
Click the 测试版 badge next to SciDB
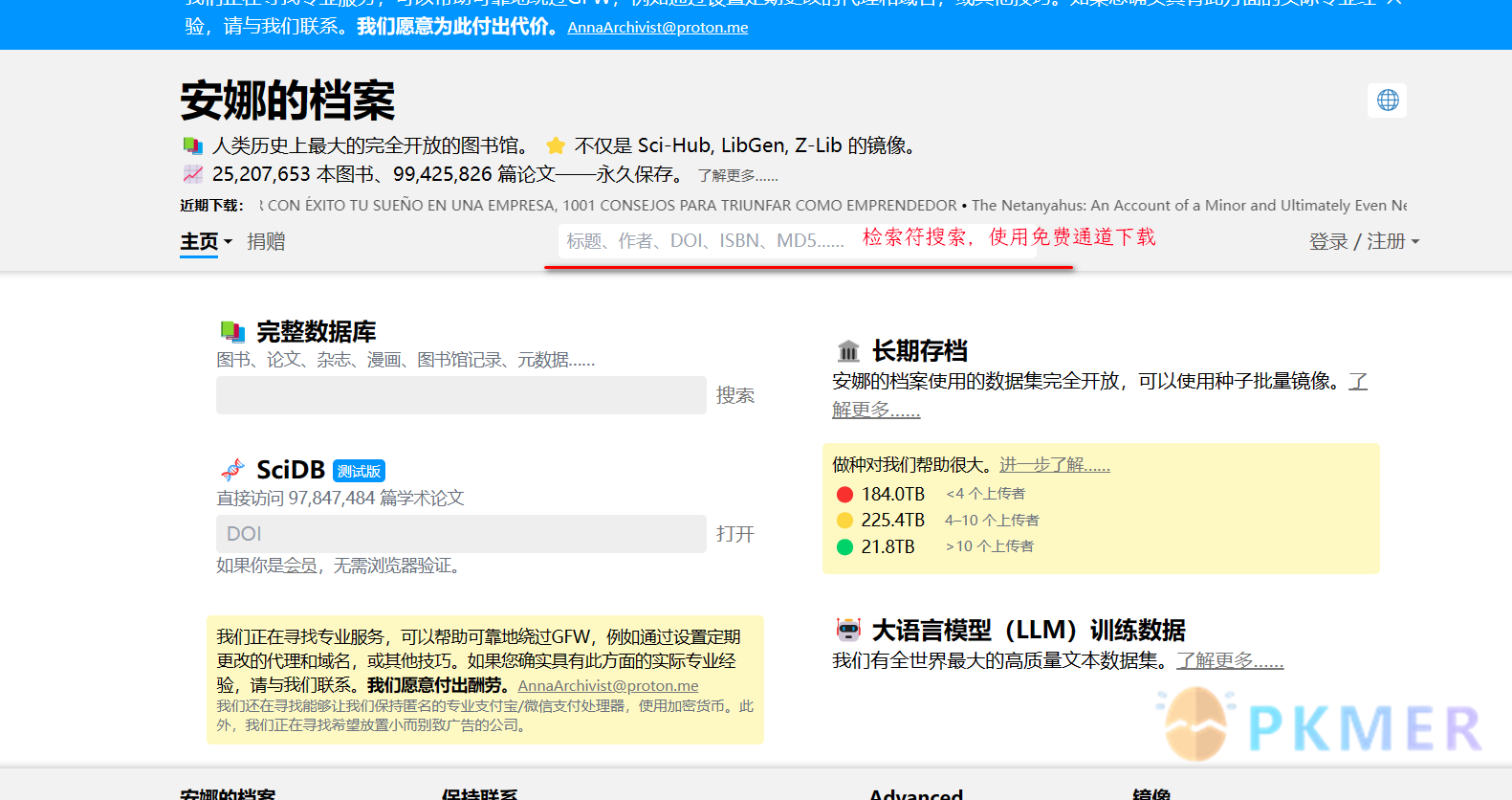359,471
